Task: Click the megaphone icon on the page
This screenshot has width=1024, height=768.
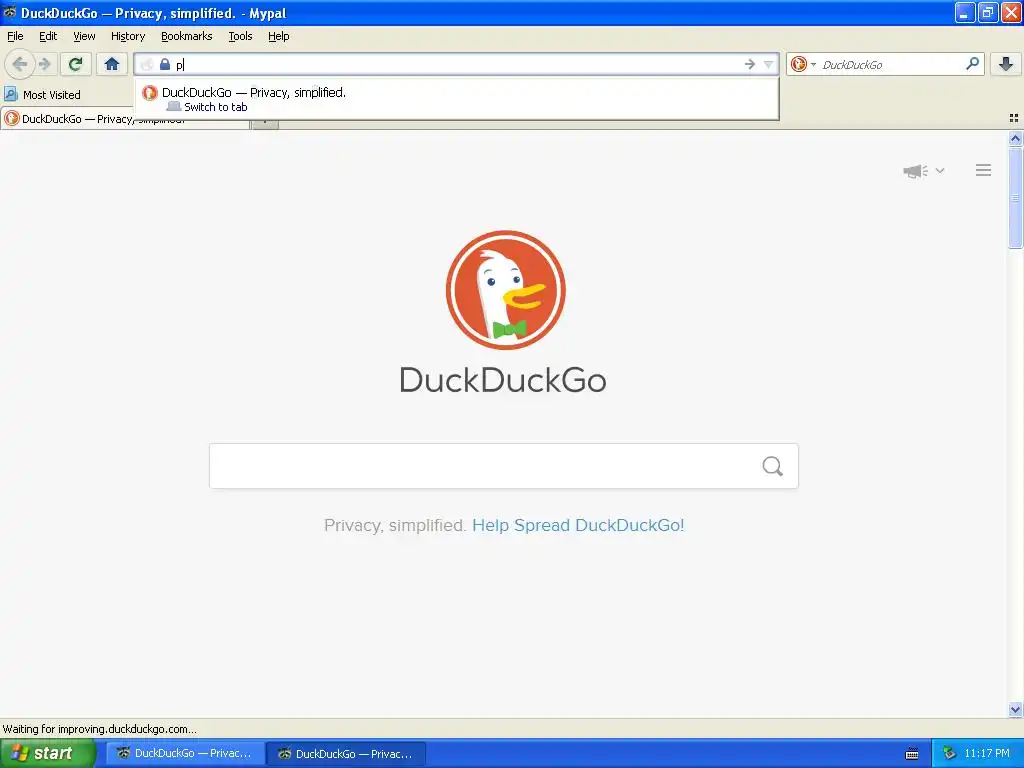Action: tap(916, 171)
